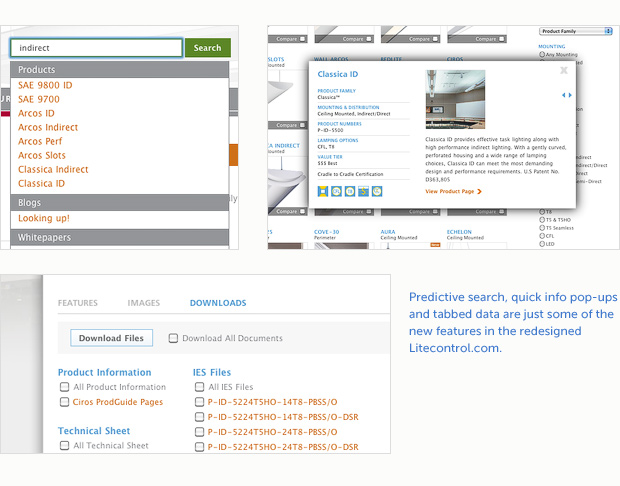Click the Product Information section heading
The height and width of the screenshot is (486, 620).
[x=104, y=372]
